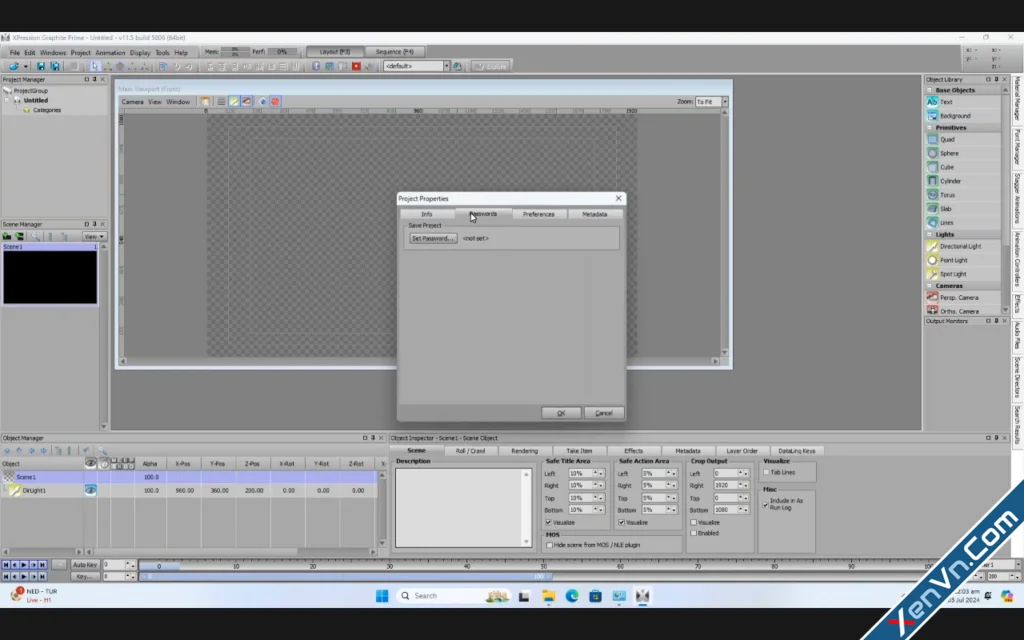Click the magnifier icon in Object Manager toolbar
The width and height of the screenshot is (1024, 640).
(x=102, y=451)
